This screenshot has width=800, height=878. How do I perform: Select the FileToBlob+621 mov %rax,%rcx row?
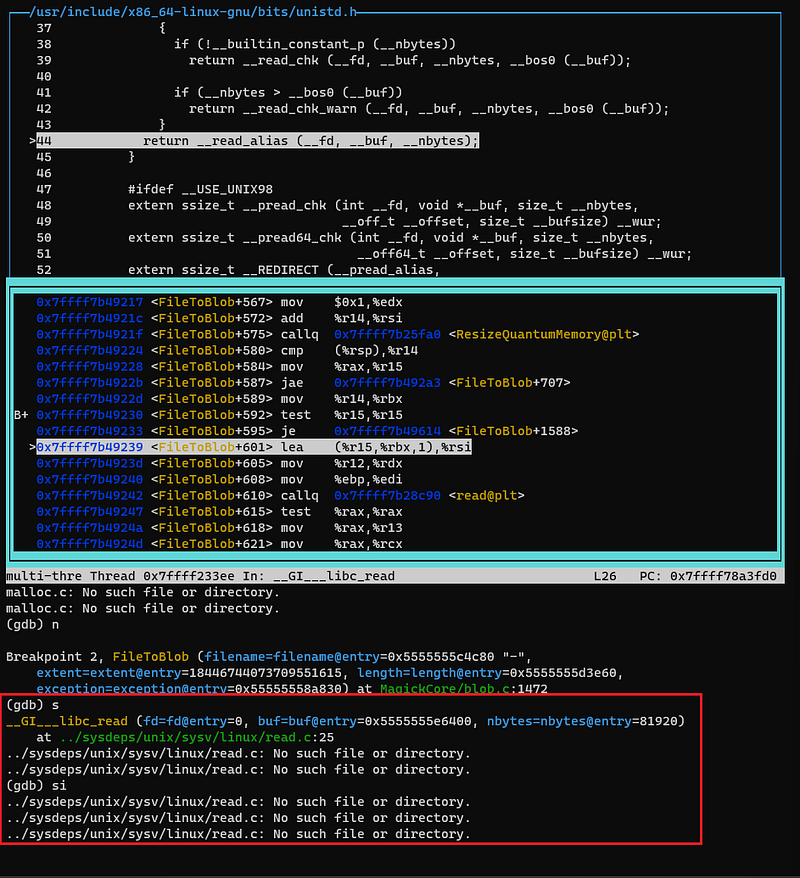219,544
